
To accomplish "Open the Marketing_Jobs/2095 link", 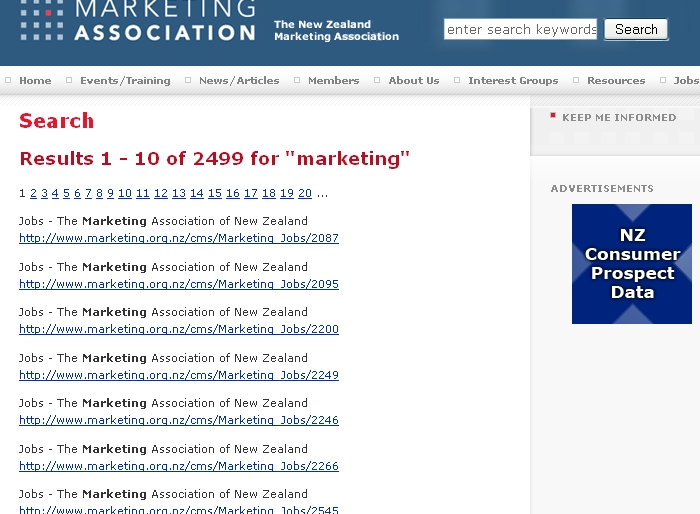I will coord(179,284).
